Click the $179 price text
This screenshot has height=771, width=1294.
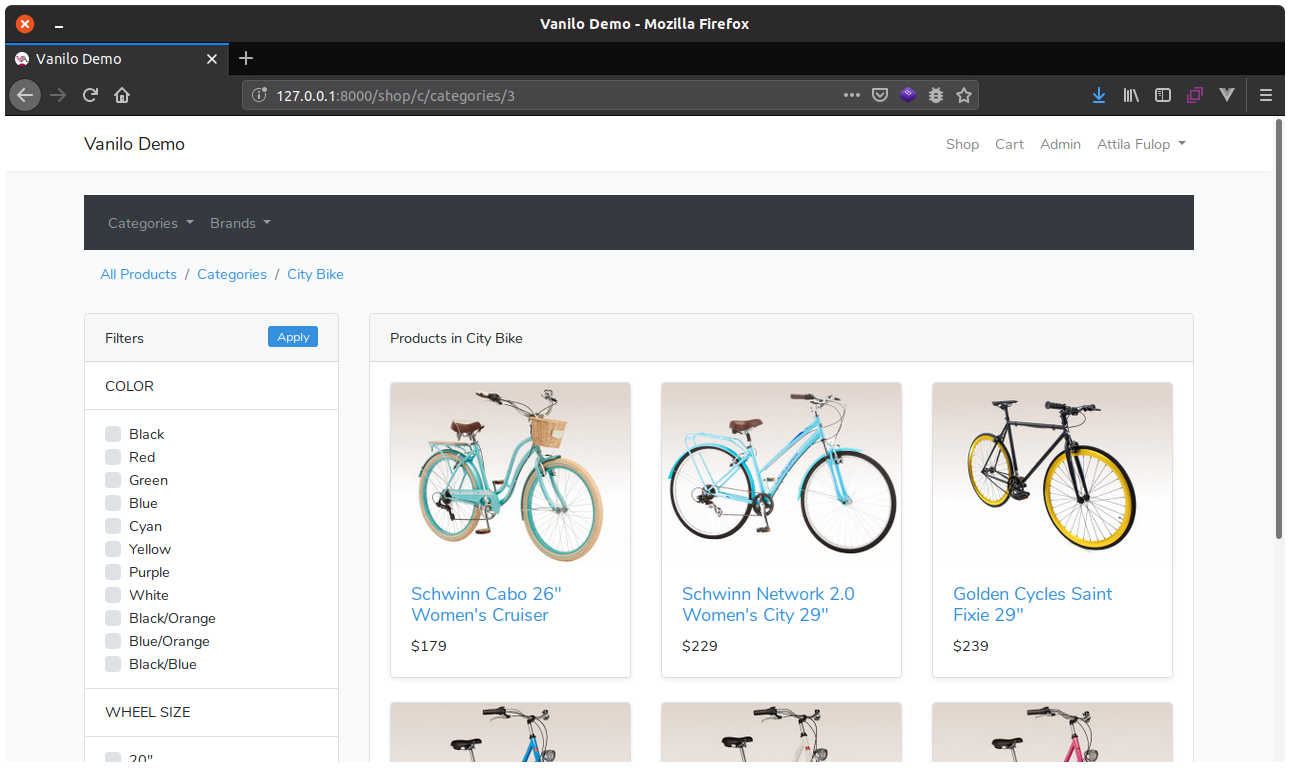429,646
